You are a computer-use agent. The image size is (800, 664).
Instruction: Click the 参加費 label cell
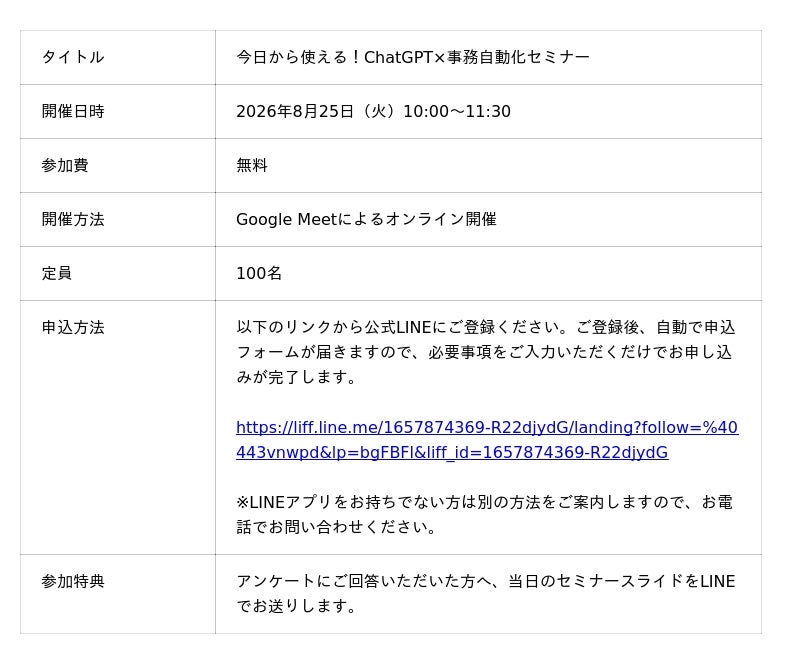118,165
